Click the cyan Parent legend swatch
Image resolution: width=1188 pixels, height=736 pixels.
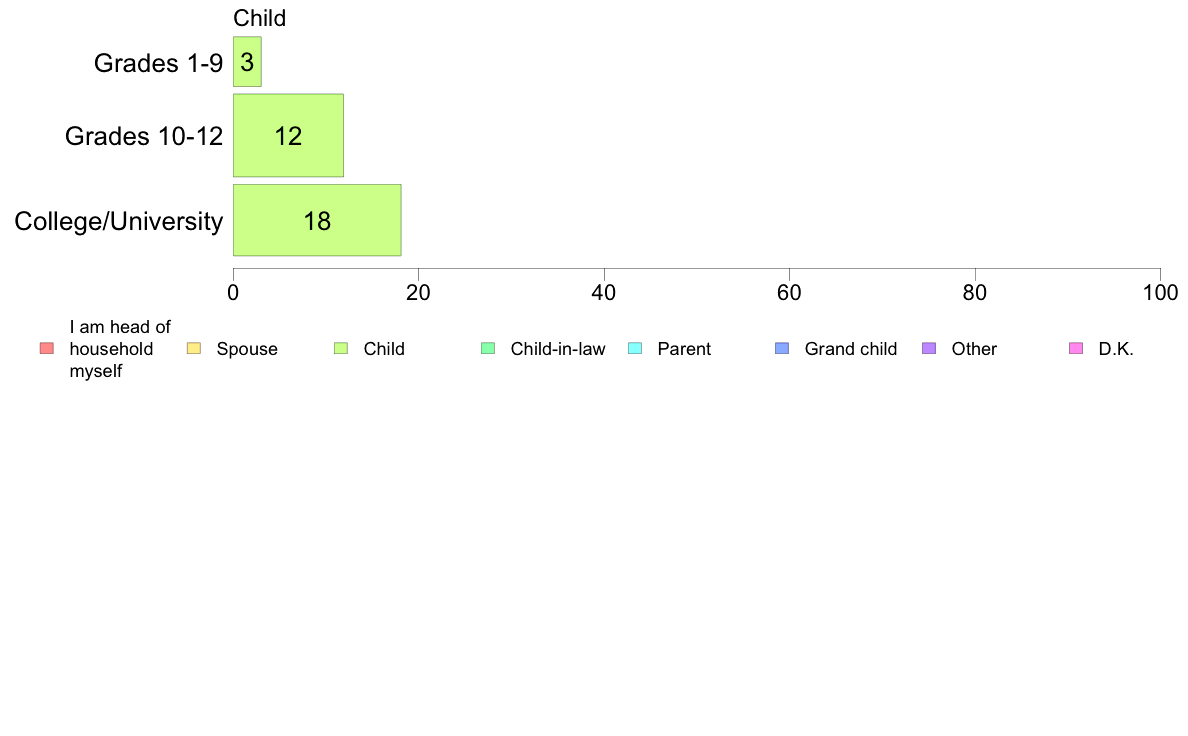pyautogui.click(x=635, y=349)
